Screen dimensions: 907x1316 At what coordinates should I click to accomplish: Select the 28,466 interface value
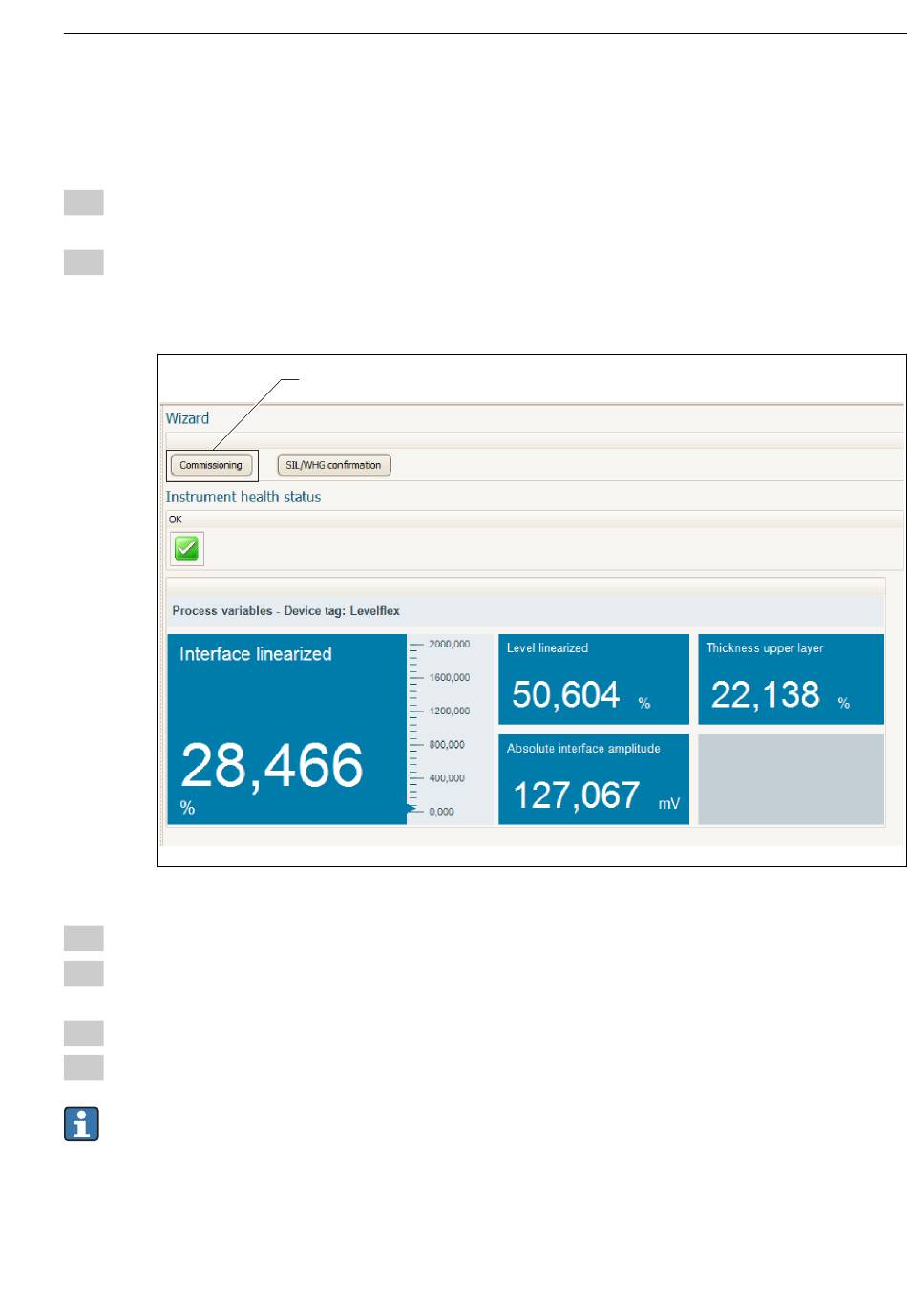pyautogui.click(x=272, y=766)
